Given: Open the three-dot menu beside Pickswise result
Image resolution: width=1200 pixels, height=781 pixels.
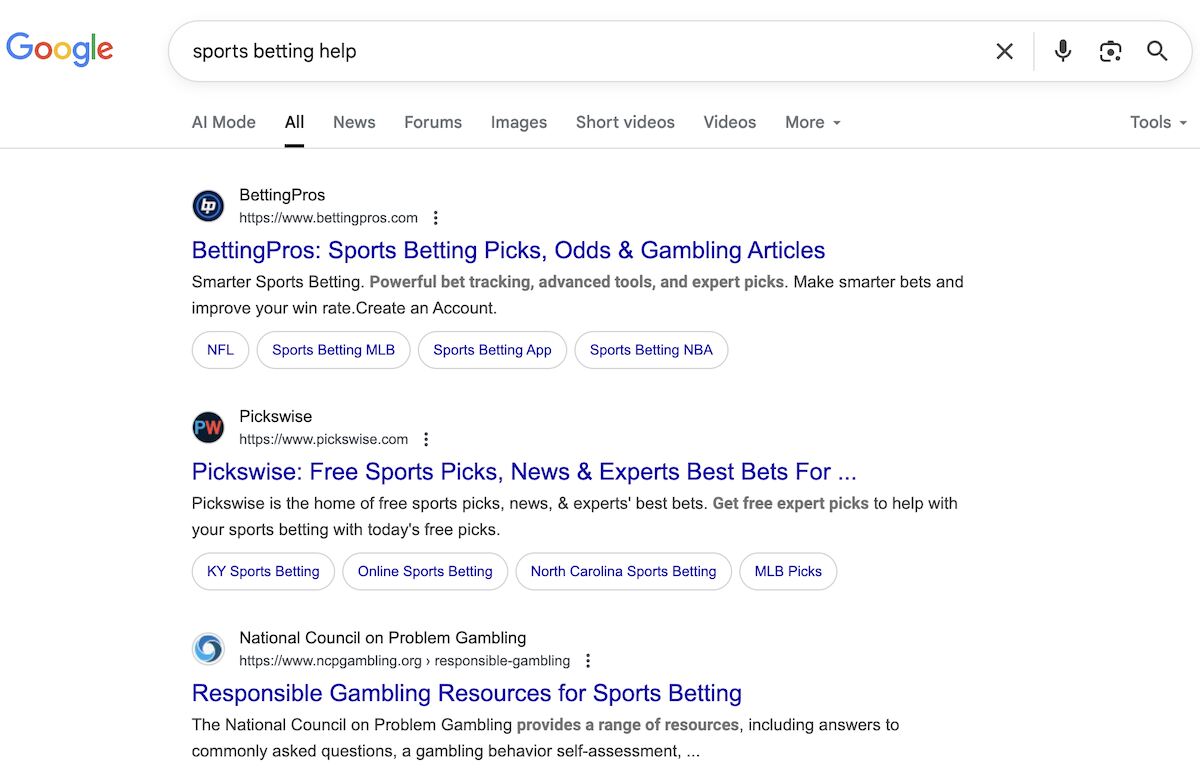Looking at the screenshot, I should pos(426,438).
